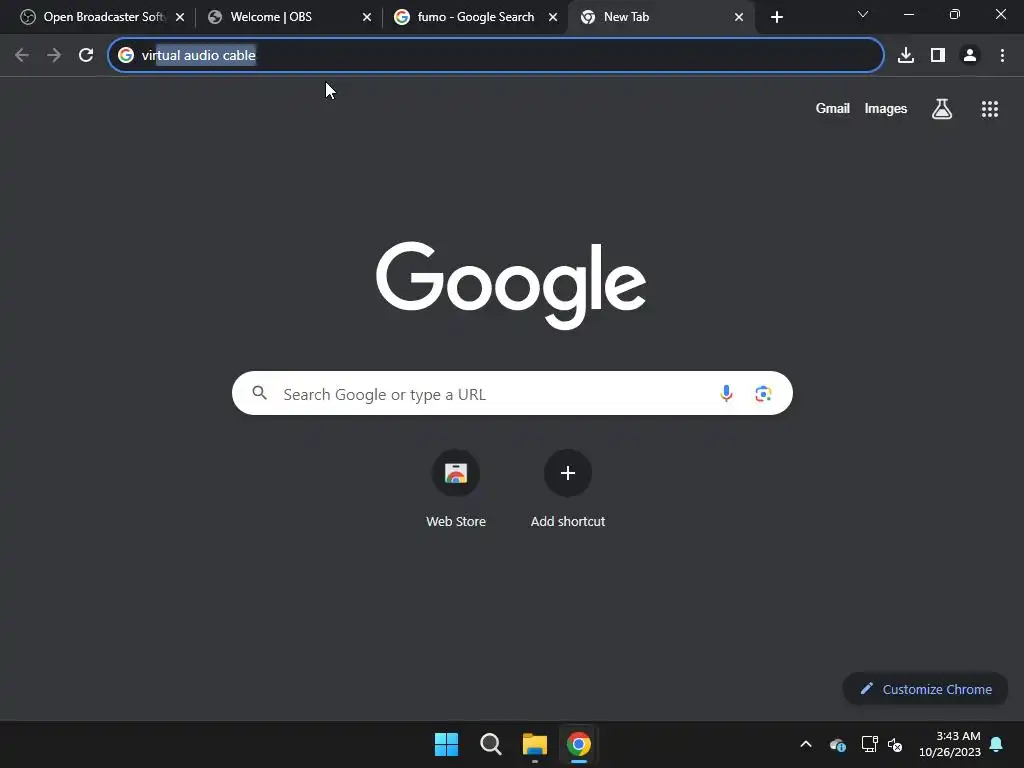Close the New Tab tab
The image size is (1024, 768).
(739, 17)
